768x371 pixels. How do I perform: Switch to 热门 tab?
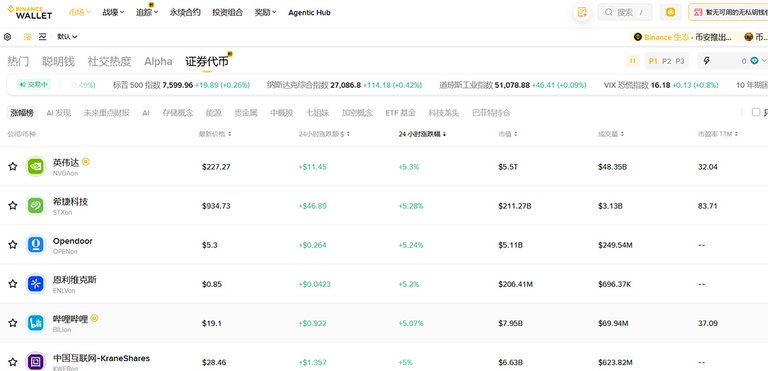point(18,61)
